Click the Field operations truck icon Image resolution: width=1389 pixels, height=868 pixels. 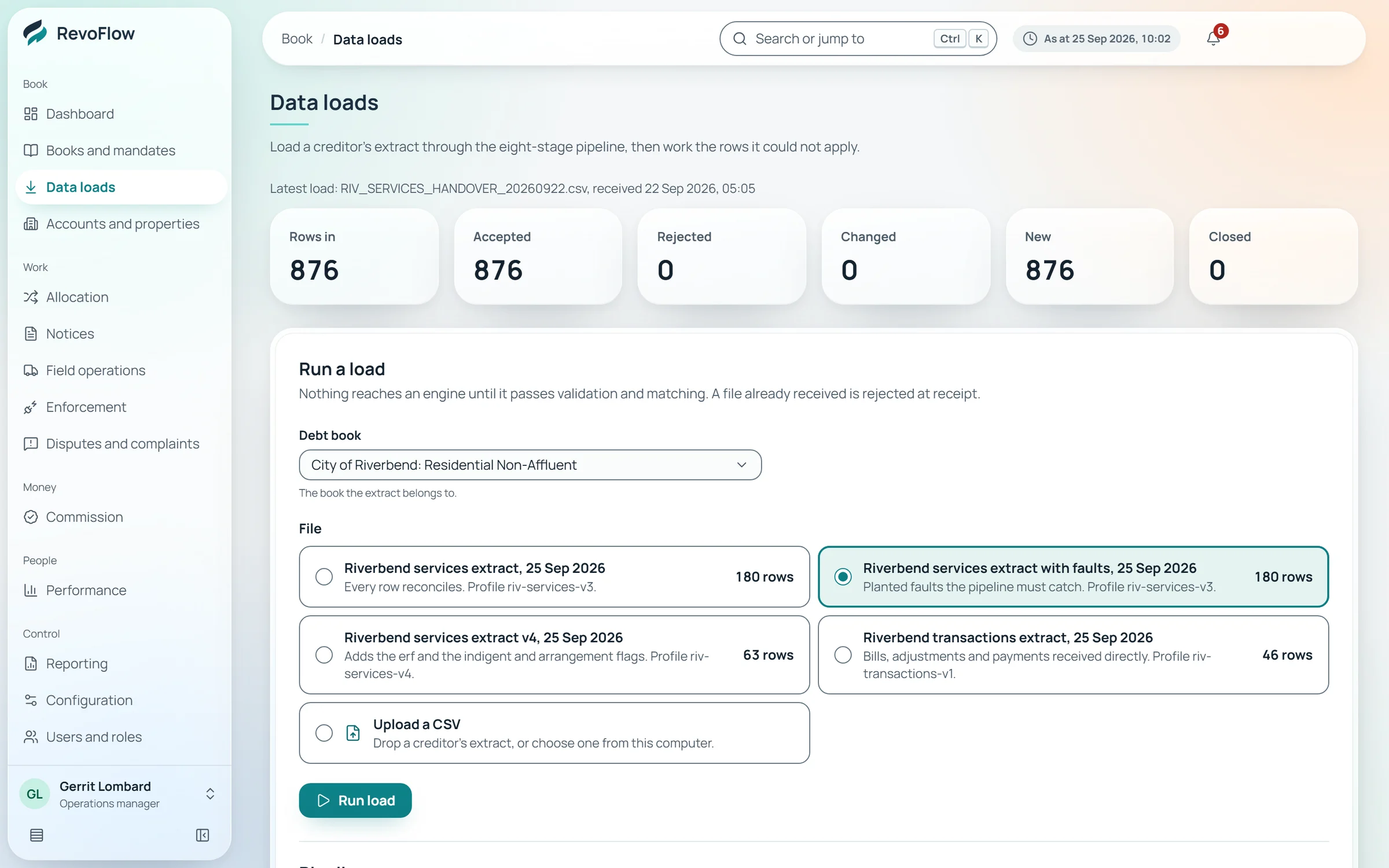click(31, 370)
